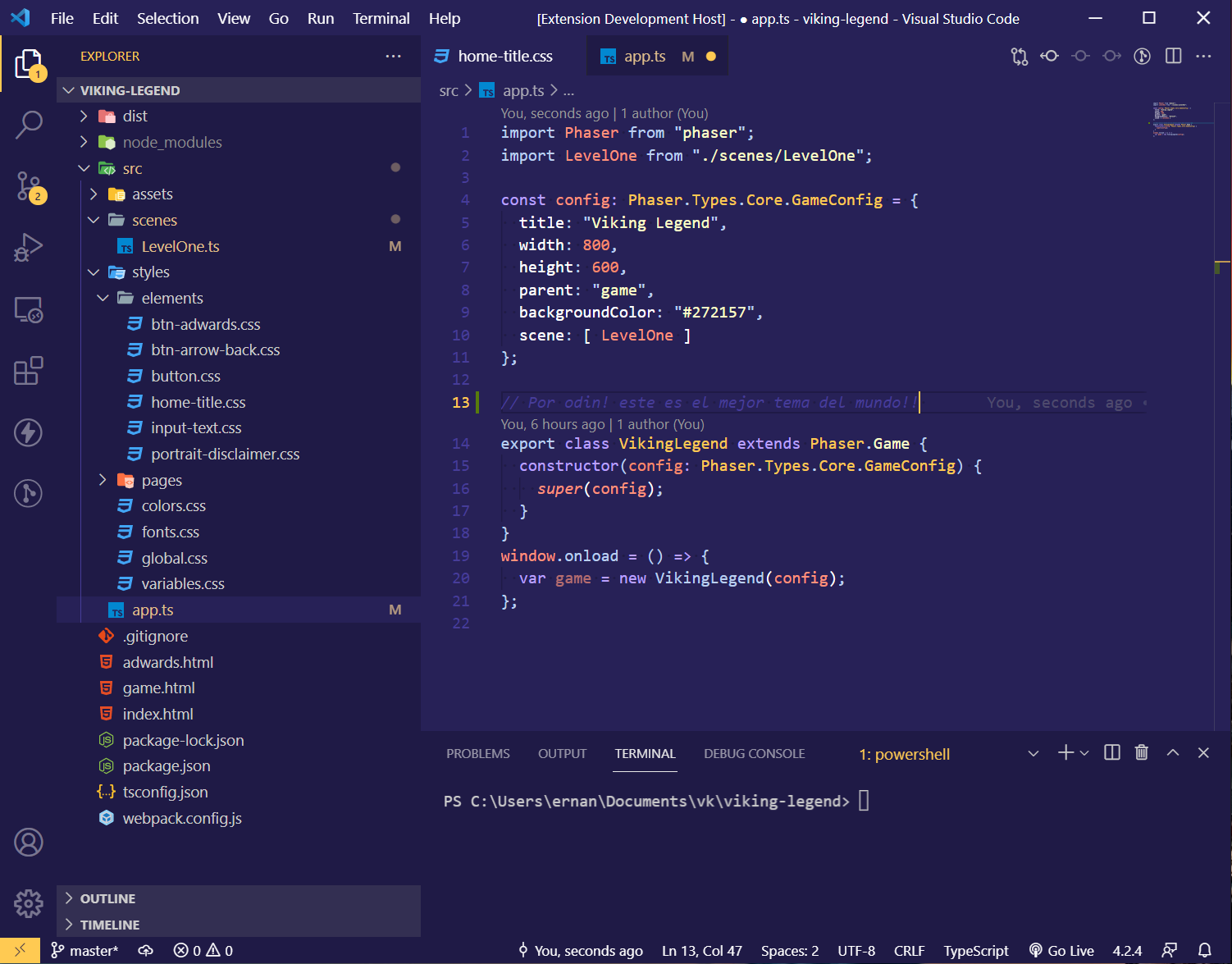Click master* branch in status bar

(x=84, y=950)
